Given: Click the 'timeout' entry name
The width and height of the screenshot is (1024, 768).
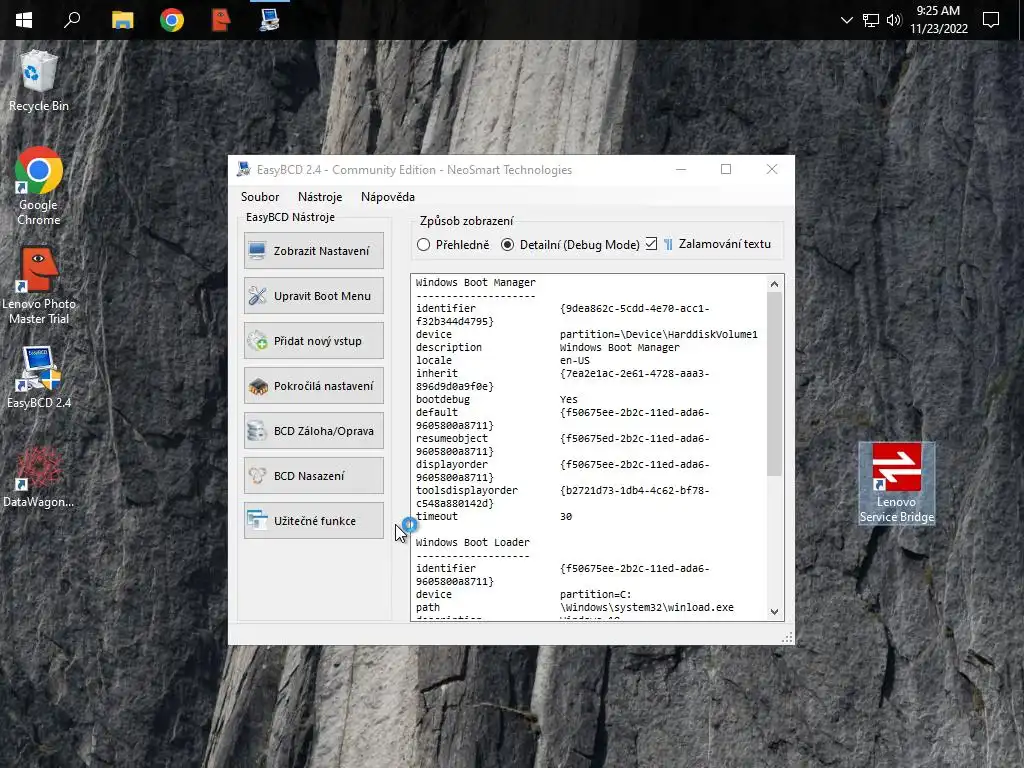Looking at the screenshot, I should click(x=437, y=516).
